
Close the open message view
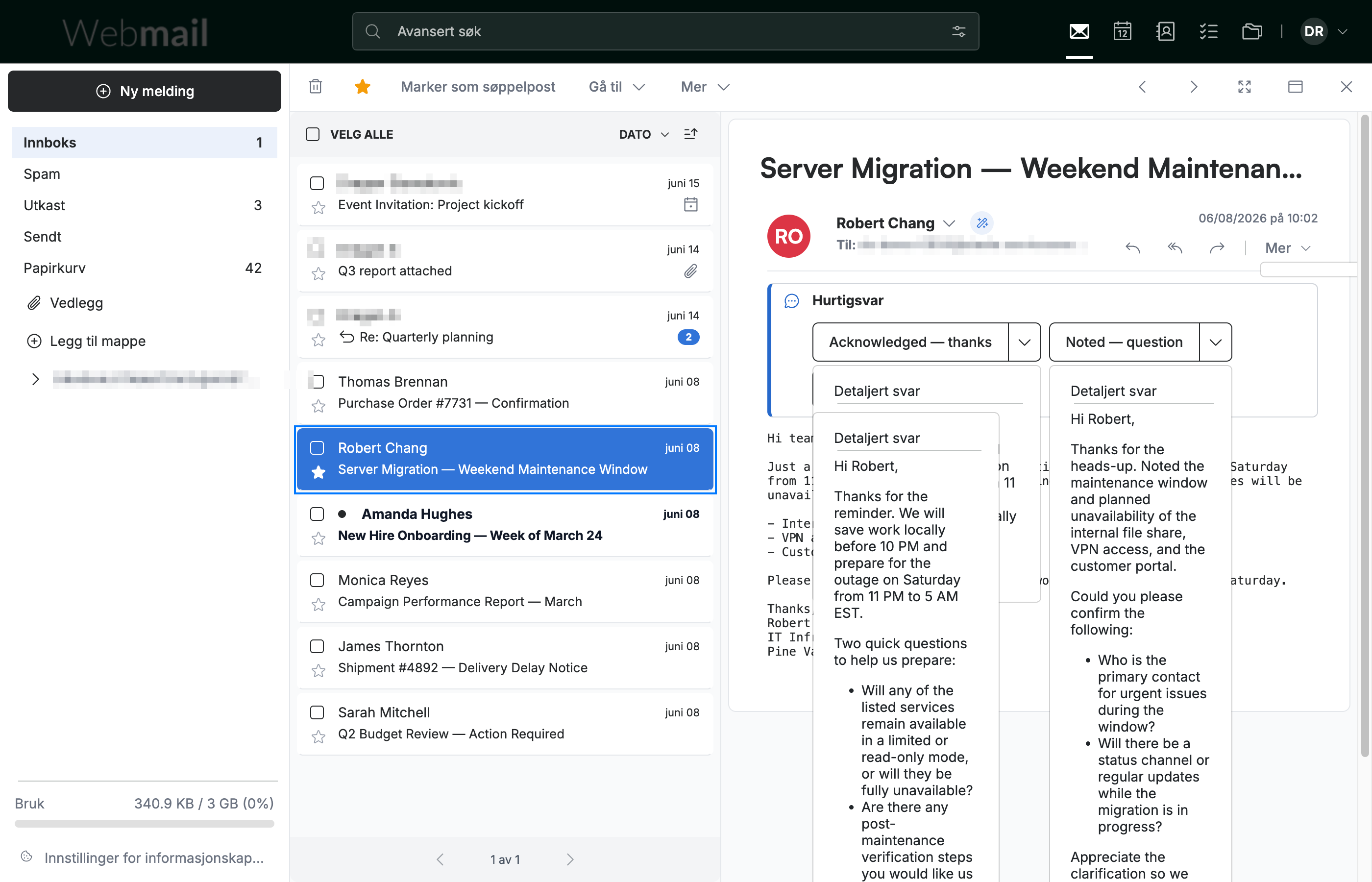tap(1346, 86)
